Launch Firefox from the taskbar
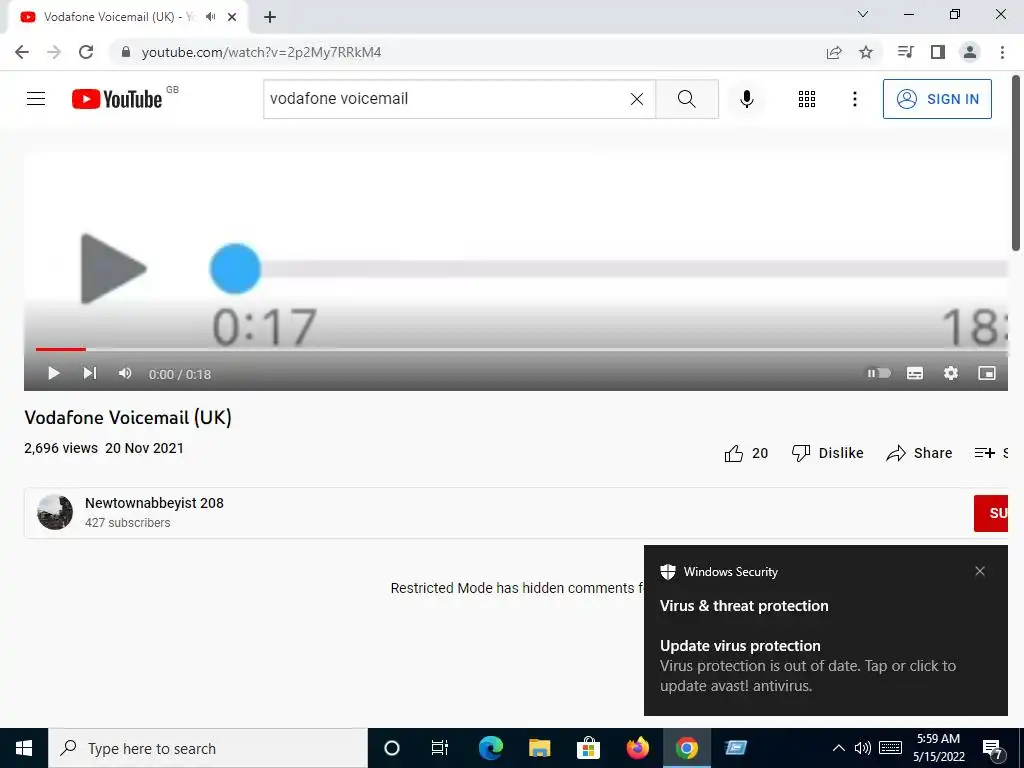 coord(637,748)
